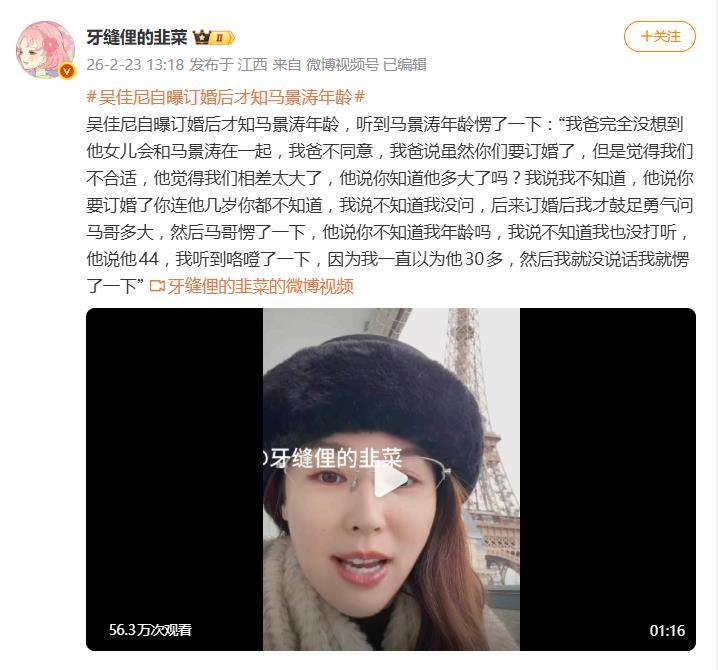
Task: Click the 江西 location text
Action: [252, 65]
